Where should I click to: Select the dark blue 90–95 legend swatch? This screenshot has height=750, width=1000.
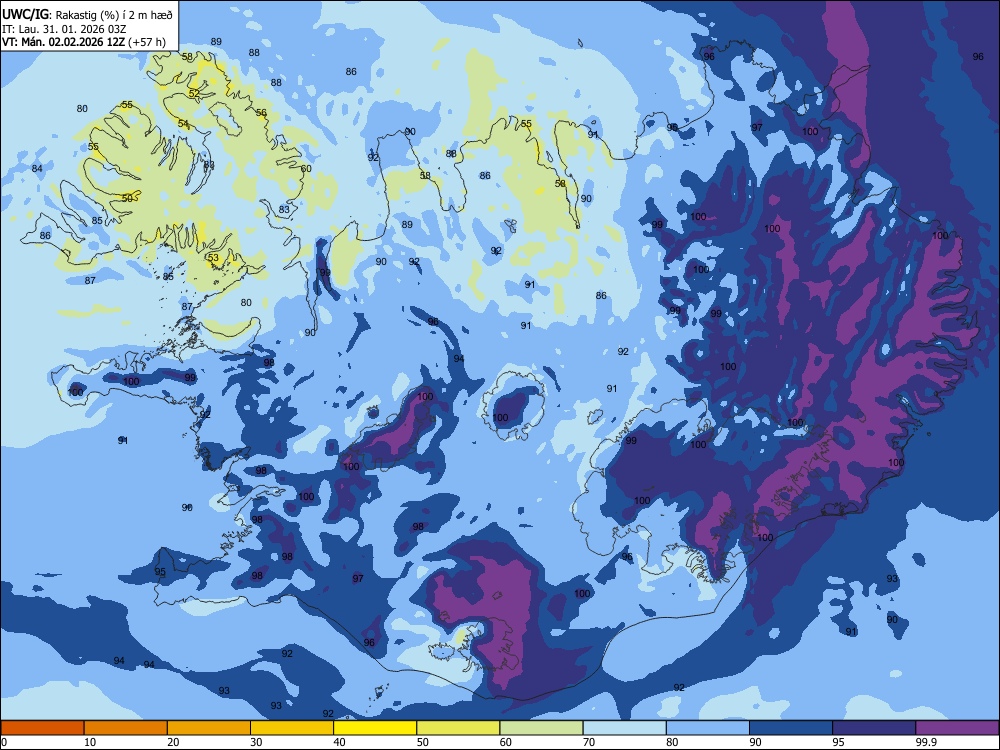[x=791, y=728]
